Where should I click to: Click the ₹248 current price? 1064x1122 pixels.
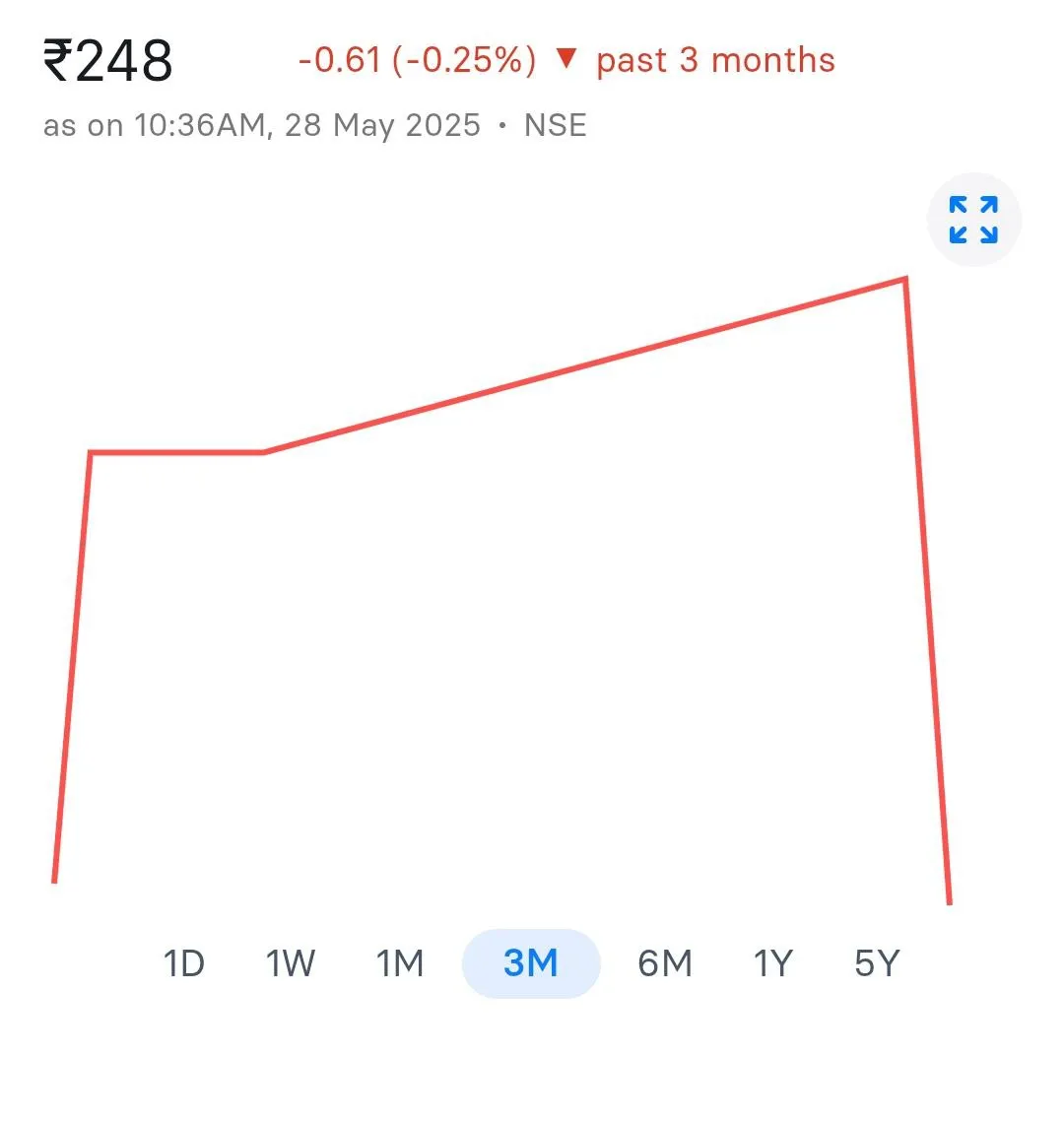pos(108,61)
